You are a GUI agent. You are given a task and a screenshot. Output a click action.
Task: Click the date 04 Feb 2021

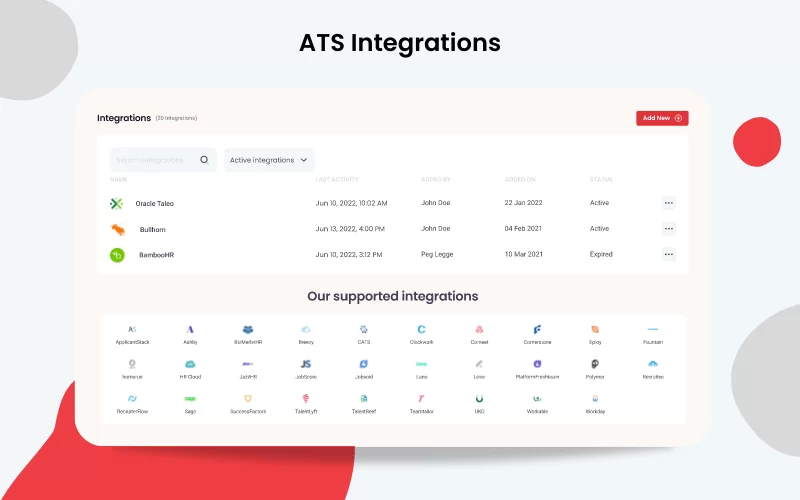click(x=523, y=229)
